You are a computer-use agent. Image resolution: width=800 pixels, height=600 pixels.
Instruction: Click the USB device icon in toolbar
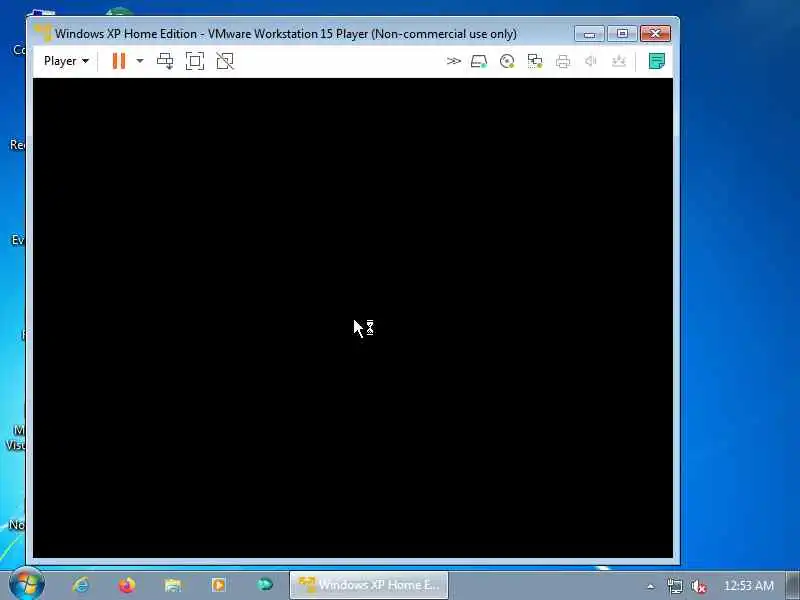point(619,61)
